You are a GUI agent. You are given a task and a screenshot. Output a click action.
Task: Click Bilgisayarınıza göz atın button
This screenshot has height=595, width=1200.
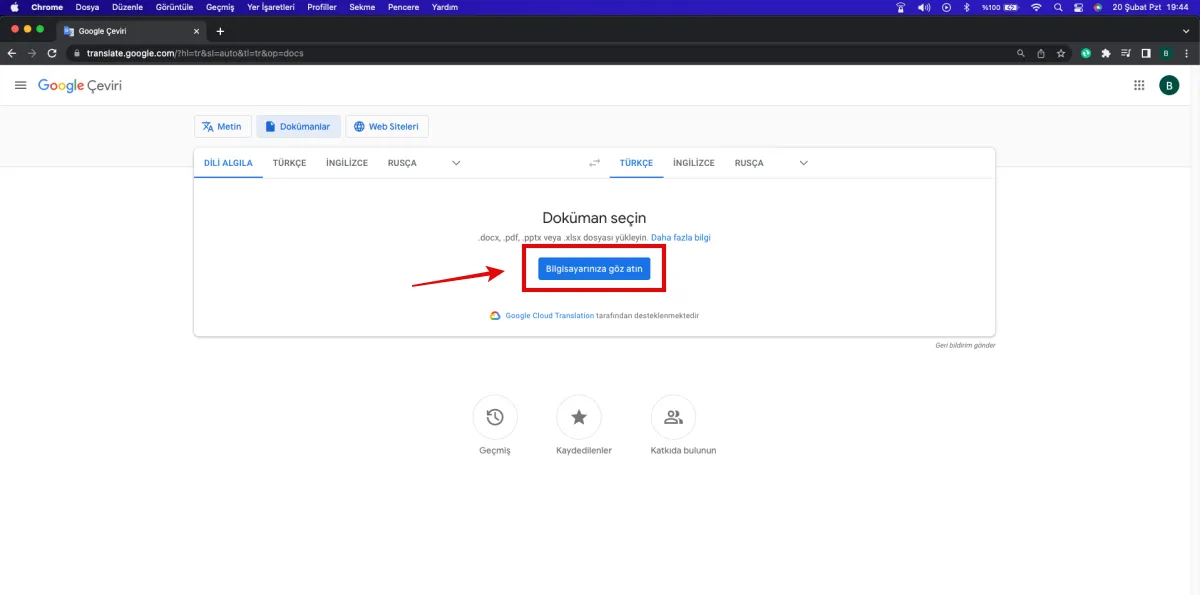tap(594, 269)
